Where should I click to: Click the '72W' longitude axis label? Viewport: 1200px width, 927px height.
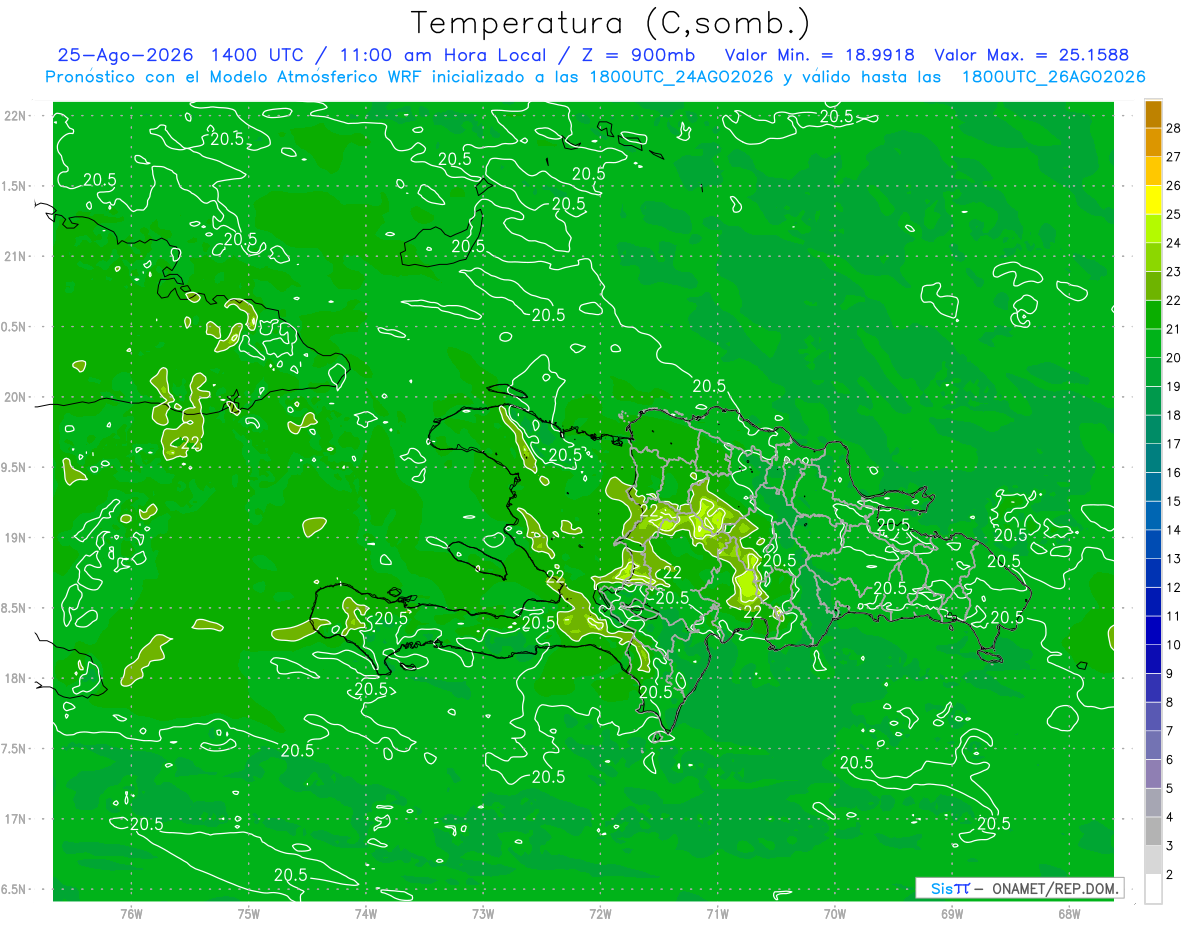(x=600, y=913)
